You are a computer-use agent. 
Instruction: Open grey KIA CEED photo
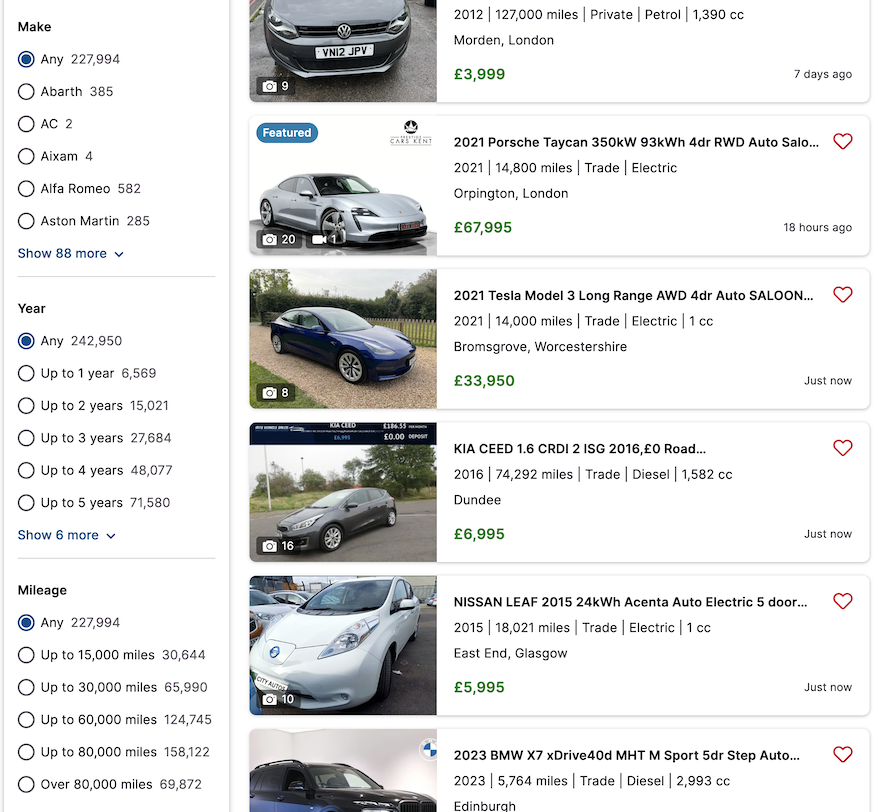pyautogui.click(x=343, y=492)
